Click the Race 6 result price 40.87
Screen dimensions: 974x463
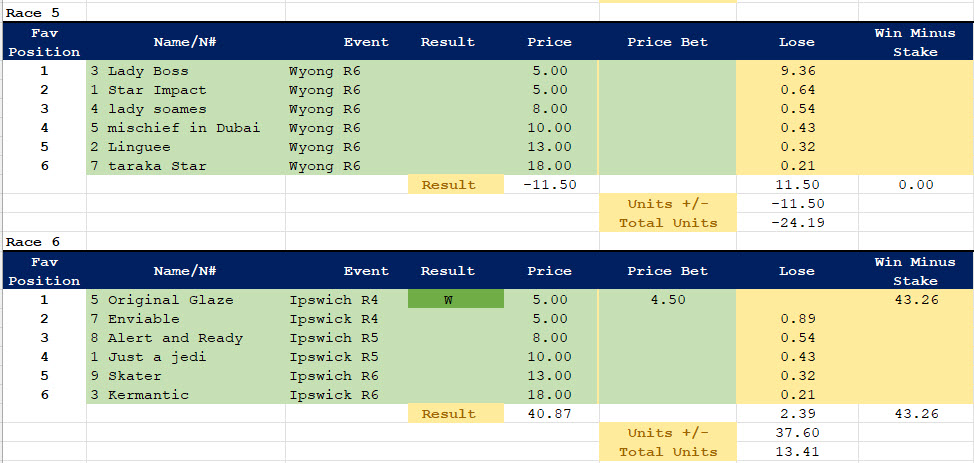pyautogui.click(x=550, y=414)
